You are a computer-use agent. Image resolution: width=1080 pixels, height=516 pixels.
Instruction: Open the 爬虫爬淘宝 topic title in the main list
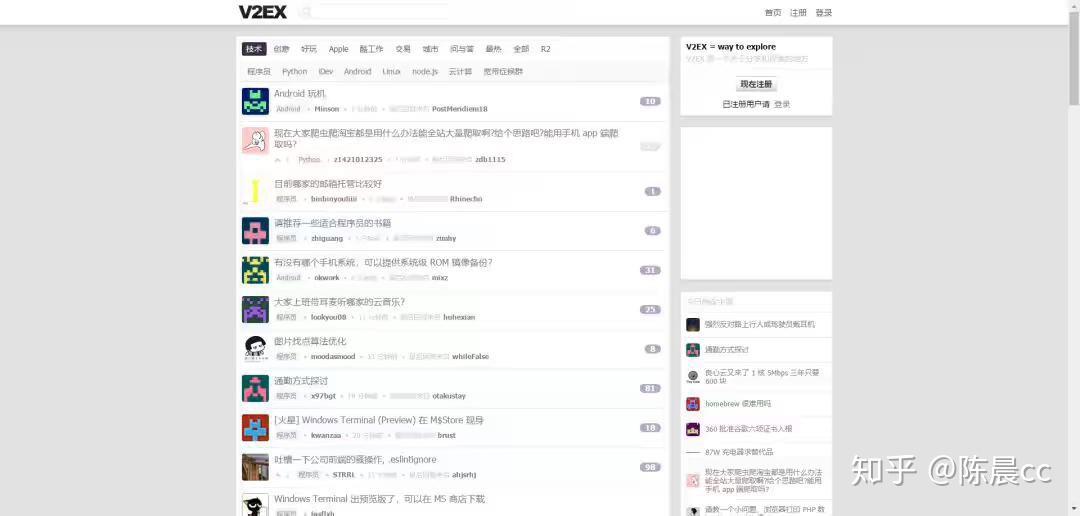(446, 138)
